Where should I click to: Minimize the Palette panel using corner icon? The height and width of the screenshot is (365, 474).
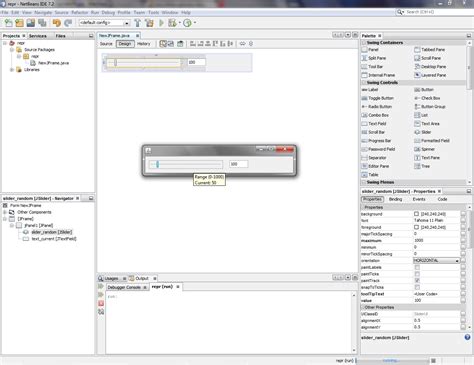[469, 36]
